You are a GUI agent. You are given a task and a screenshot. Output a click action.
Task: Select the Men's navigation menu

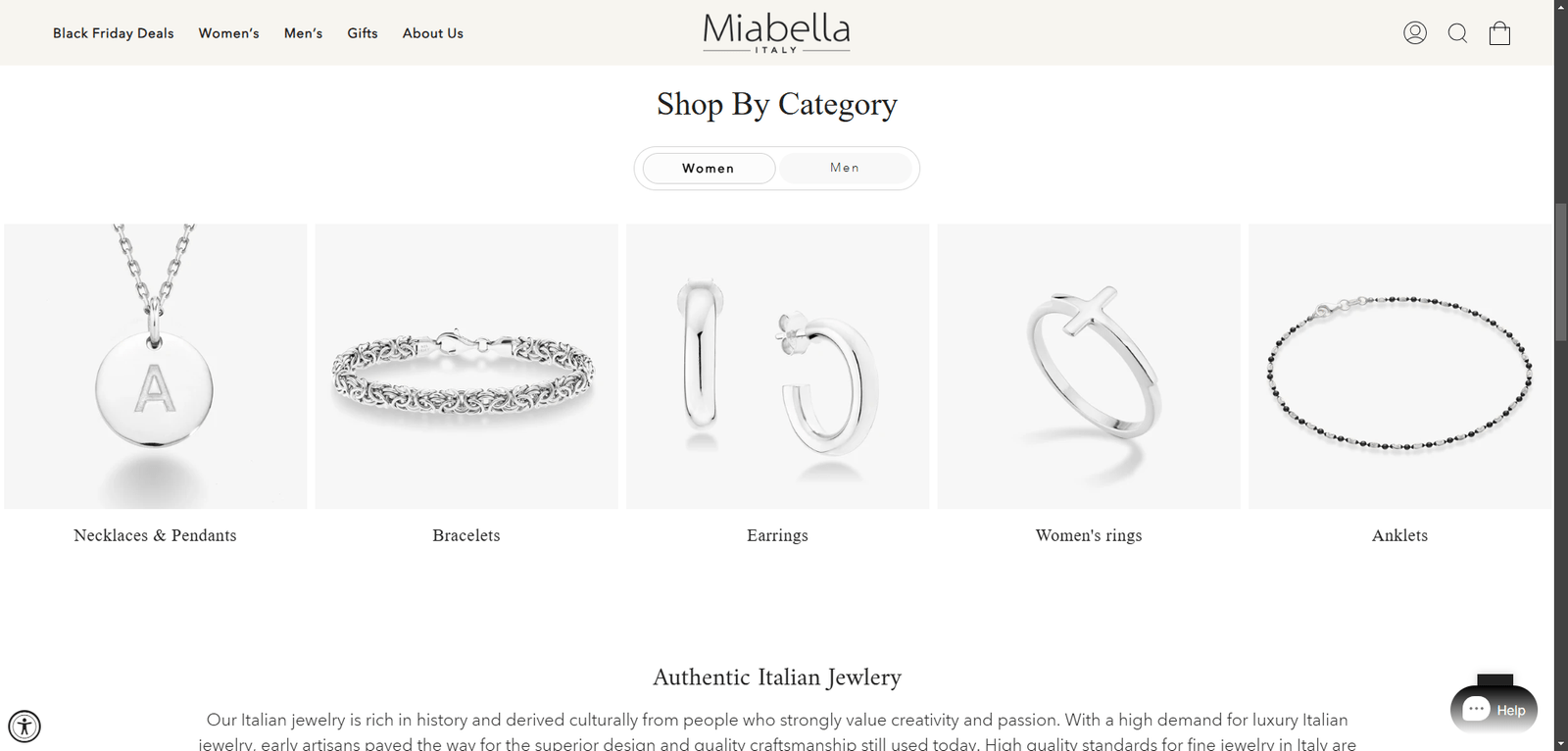303,32
